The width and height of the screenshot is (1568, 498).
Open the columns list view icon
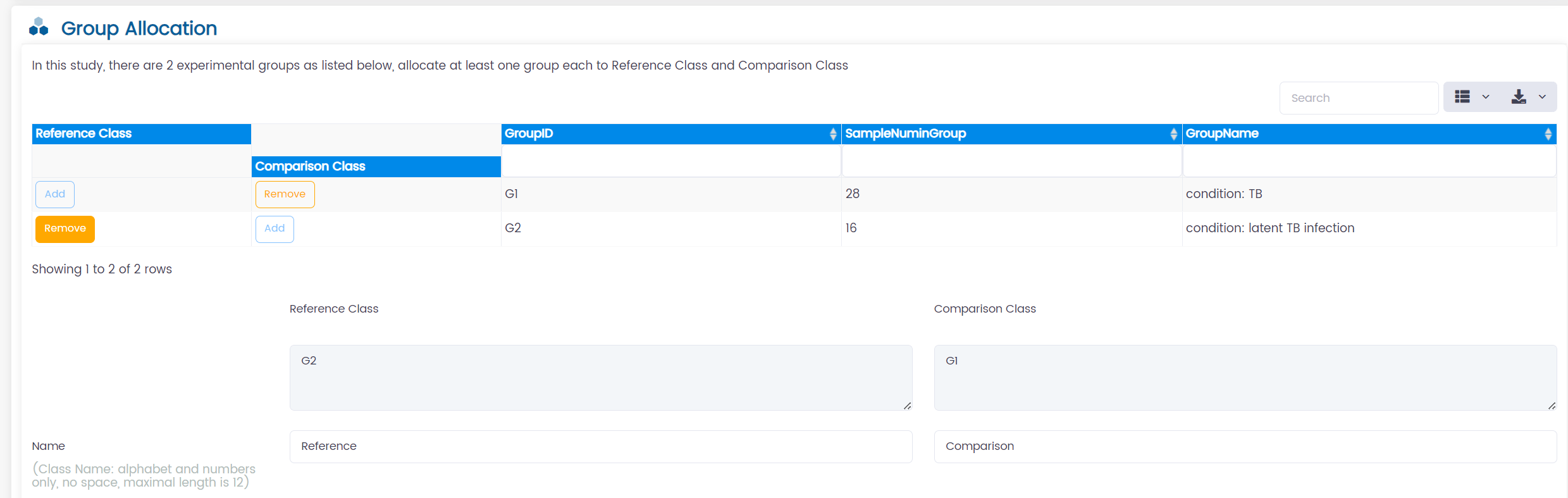click(x=1462, y=97)
